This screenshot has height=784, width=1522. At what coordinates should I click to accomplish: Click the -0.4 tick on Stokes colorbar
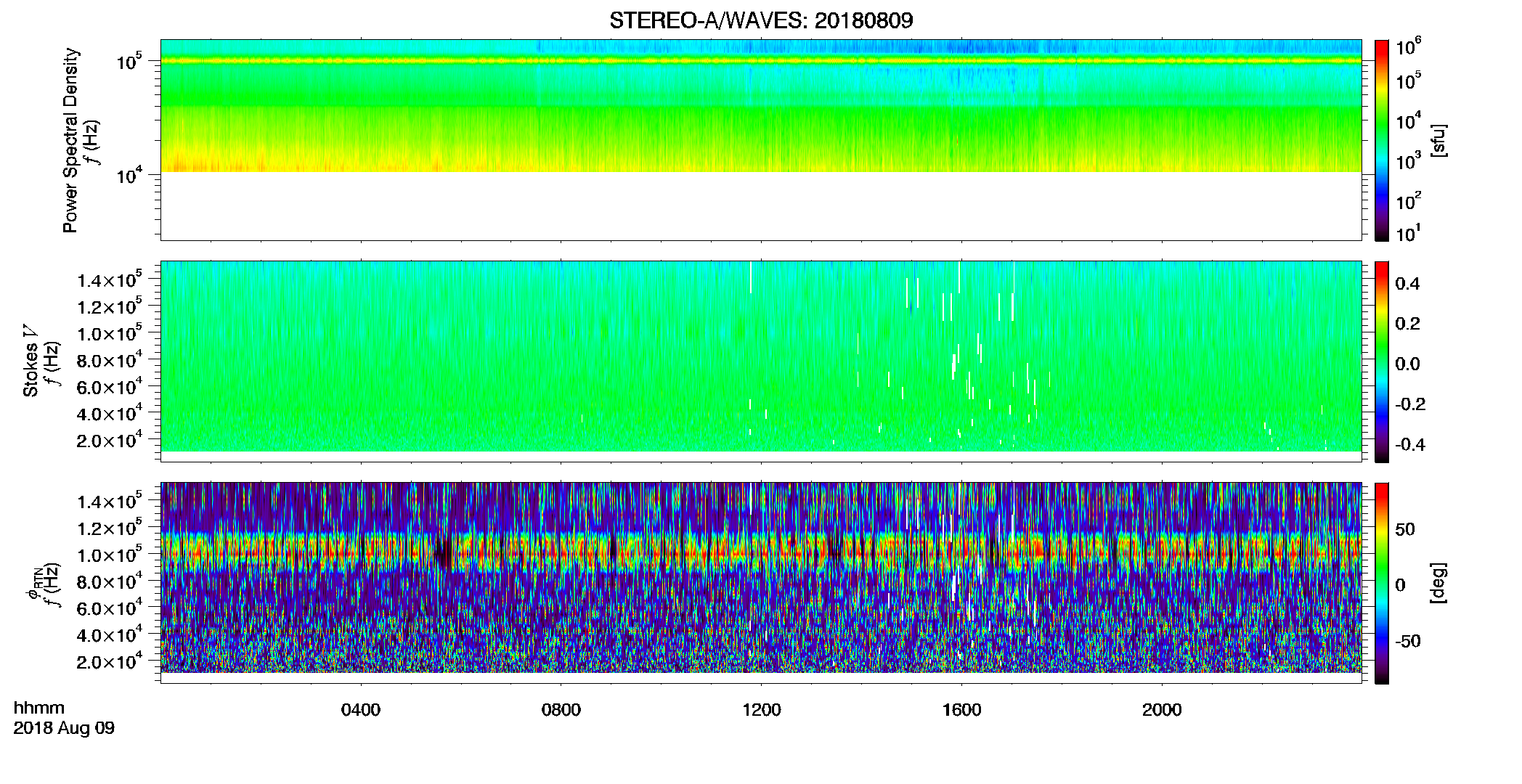click(1410, 445)
